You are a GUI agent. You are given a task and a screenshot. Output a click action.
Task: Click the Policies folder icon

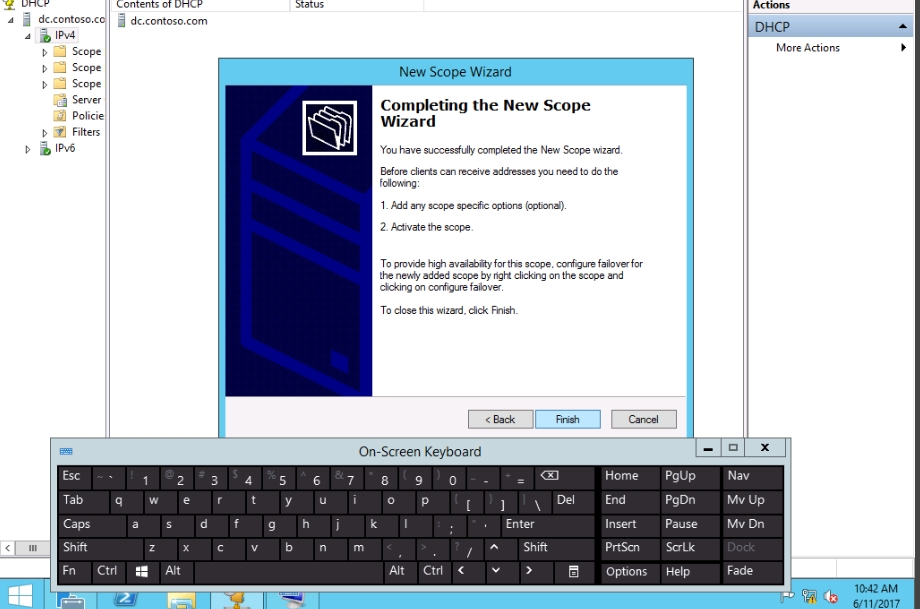60,116
